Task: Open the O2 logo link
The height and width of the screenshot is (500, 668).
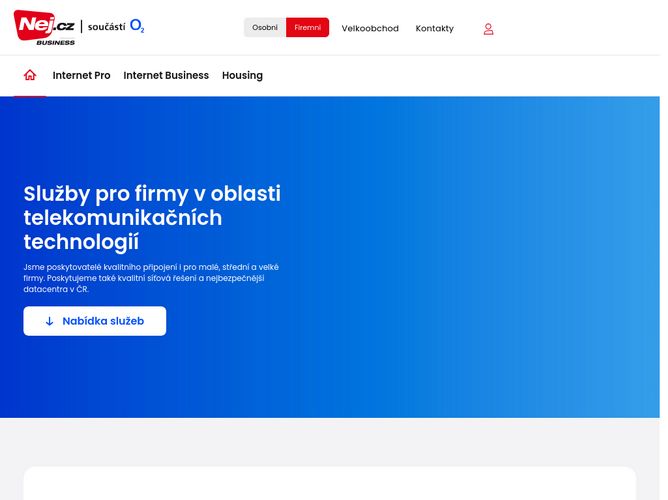Action: click(x=137, y=26)
